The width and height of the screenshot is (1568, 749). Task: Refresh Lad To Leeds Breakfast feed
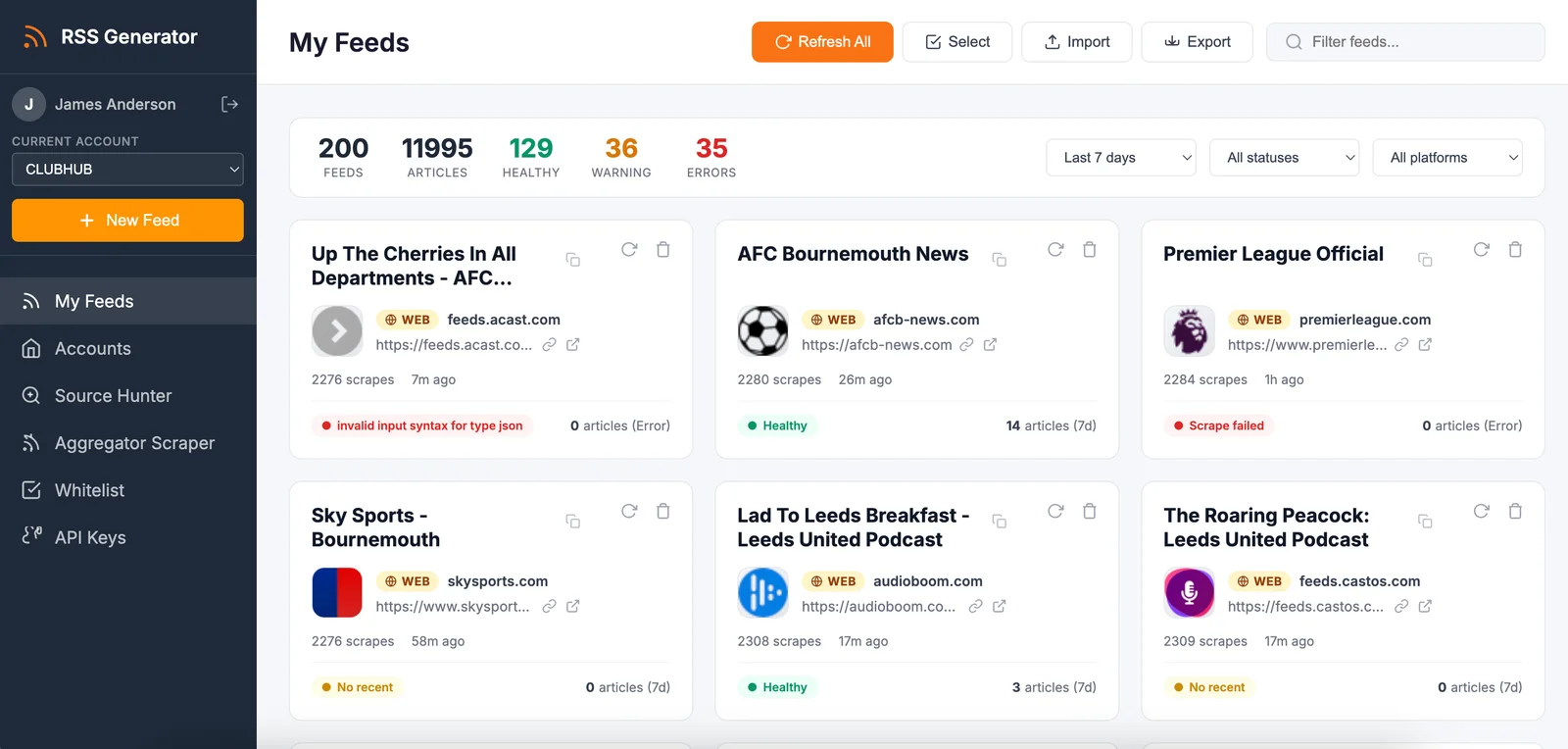point(1055,512)
